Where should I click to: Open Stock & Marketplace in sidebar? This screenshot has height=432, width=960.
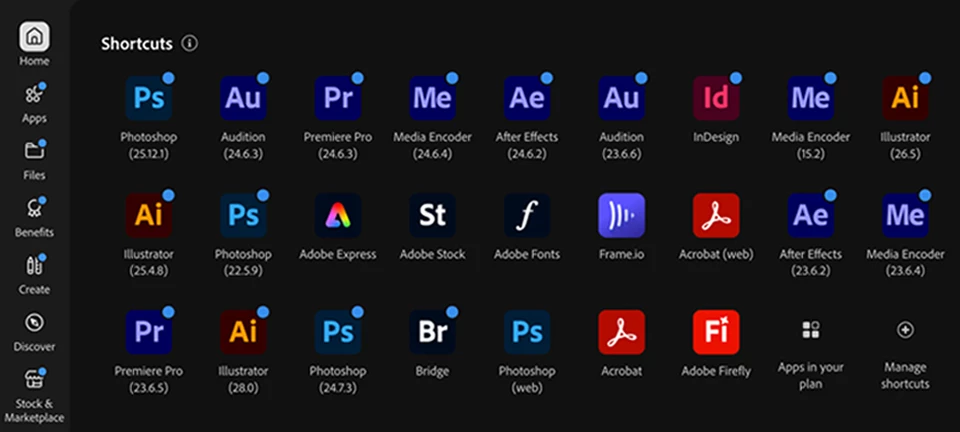click(34, 396)
